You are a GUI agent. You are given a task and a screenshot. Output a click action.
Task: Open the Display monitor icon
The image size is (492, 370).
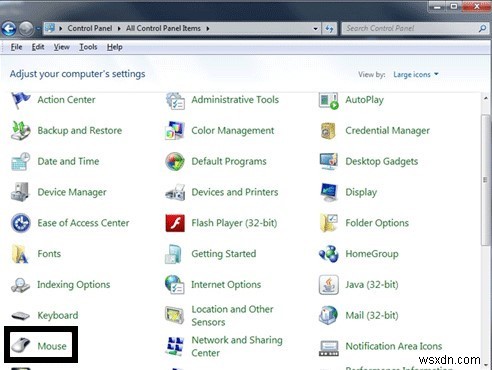point(329,192)
